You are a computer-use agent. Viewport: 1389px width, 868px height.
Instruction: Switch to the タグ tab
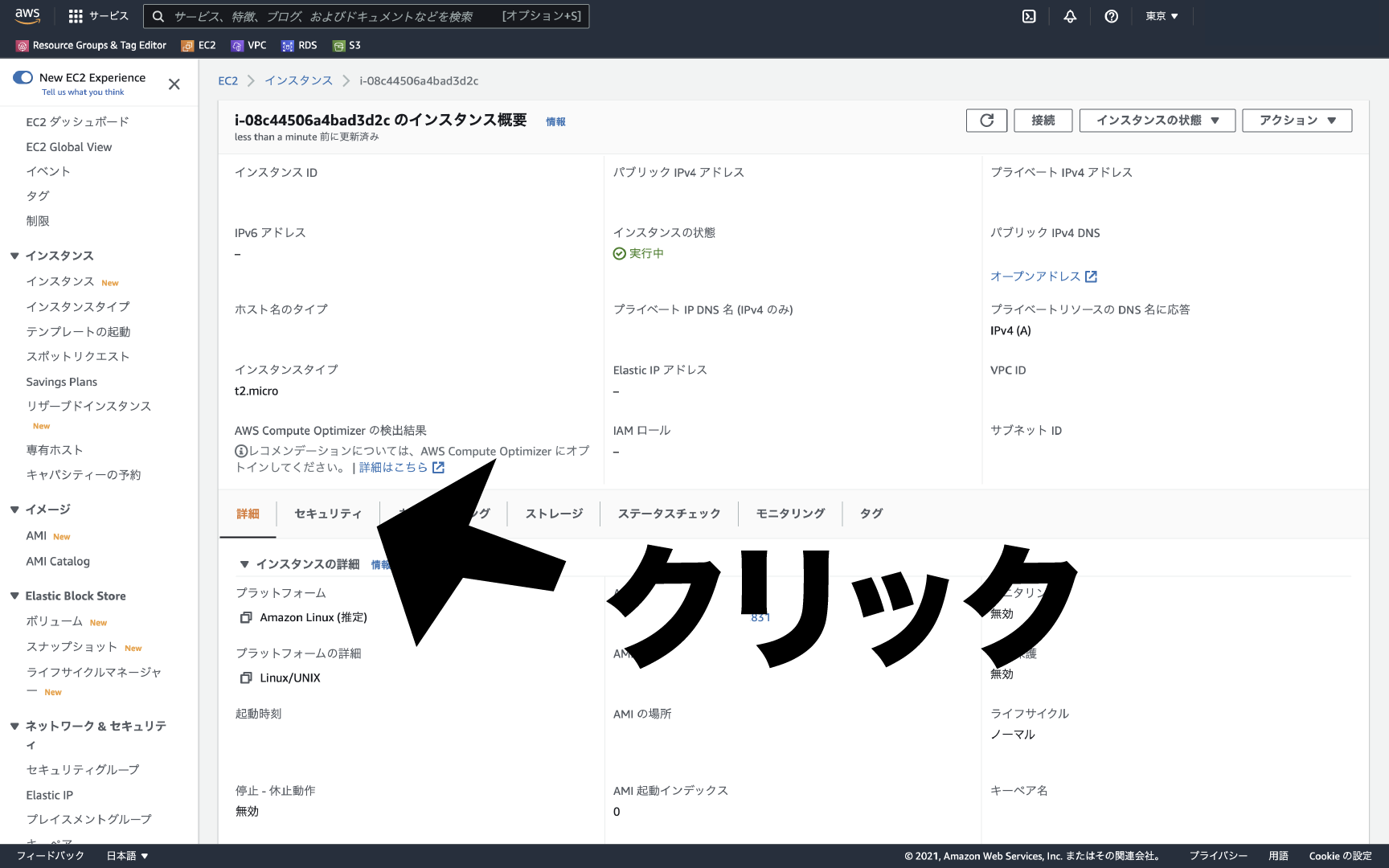tap(871, 514)
